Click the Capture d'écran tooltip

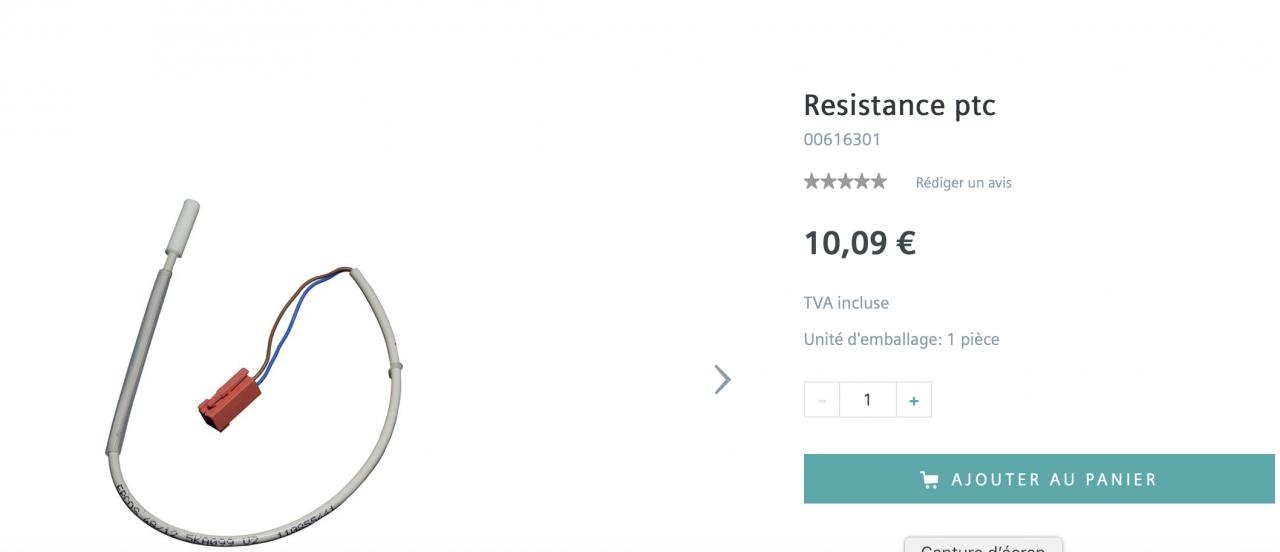(983, 546)
